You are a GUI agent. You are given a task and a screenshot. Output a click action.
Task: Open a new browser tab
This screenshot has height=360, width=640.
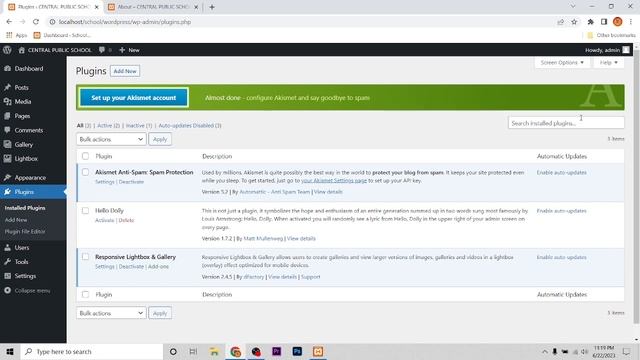(x=212, y=7)
